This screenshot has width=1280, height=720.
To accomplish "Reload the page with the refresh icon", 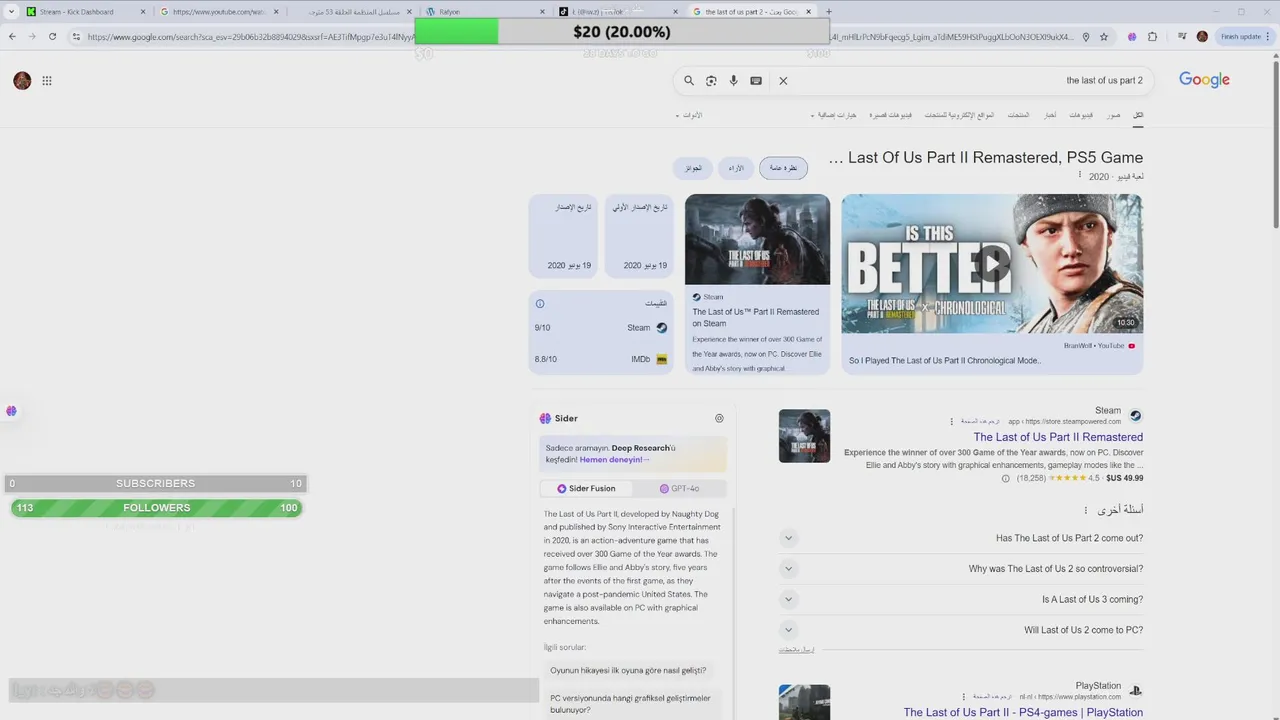I will [x=52, y=37].
